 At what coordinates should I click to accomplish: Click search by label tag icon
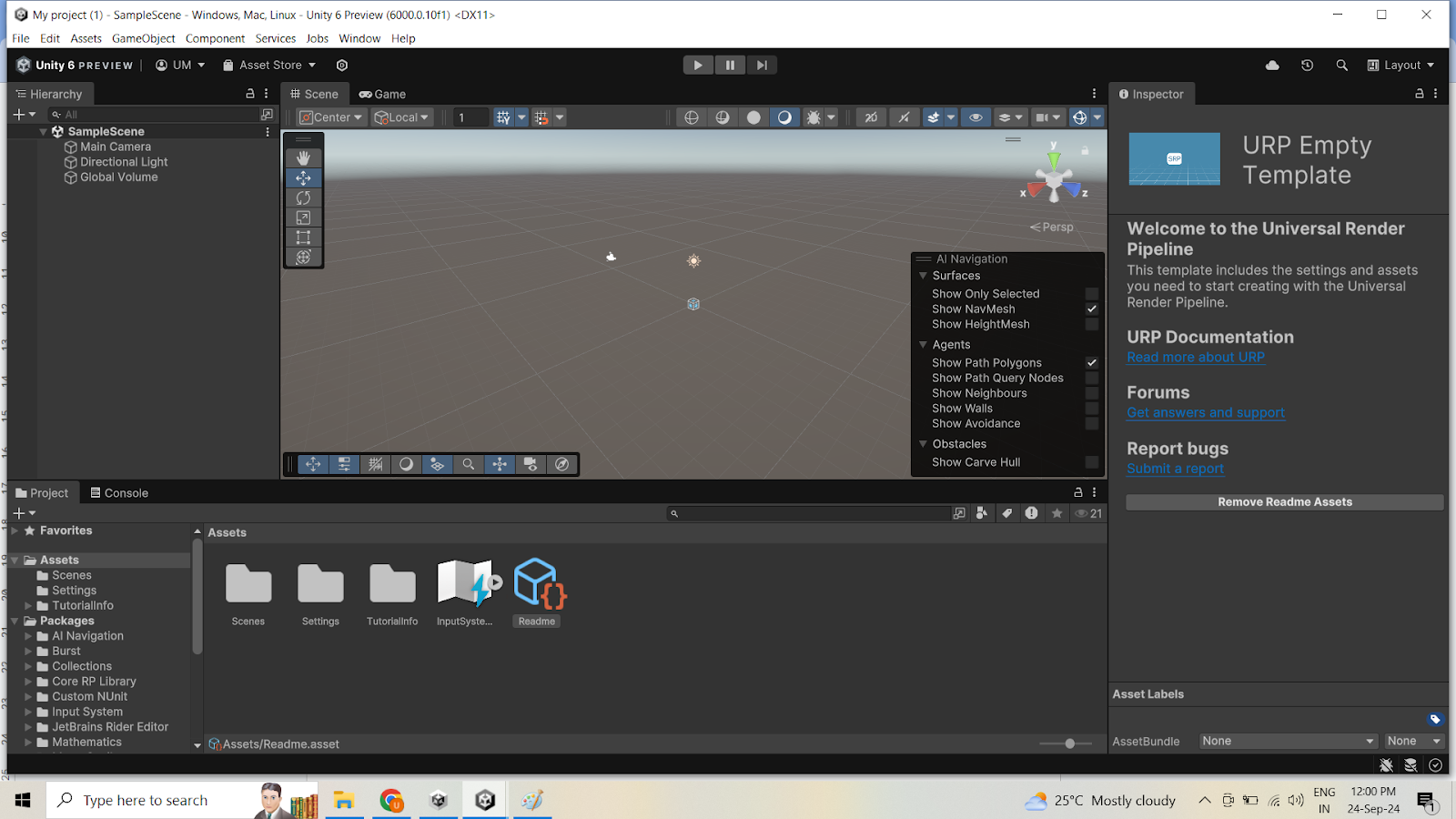(x=1006, y=513)
